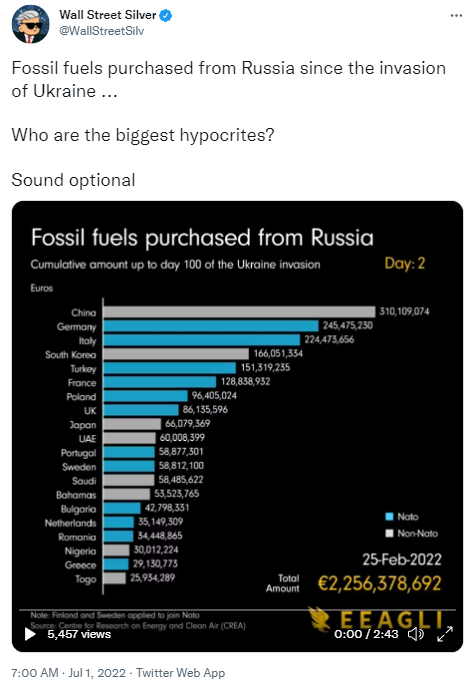The width and height of the screenshot is (470, 689).
Task: Click the Germany bar in the chart
Action: point(211,326)
